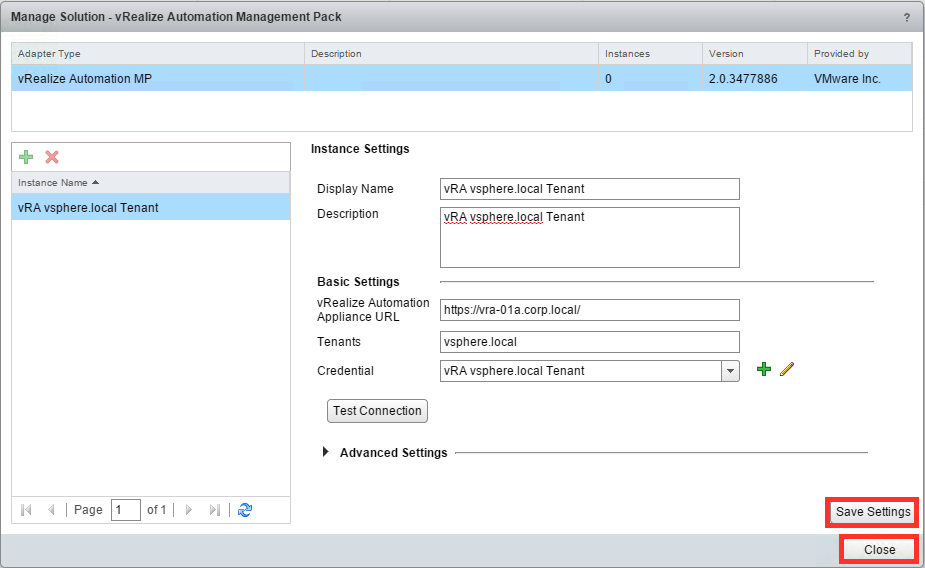Open the Credential dropdown arrow

pyautogui.click(x=730, y=371)
